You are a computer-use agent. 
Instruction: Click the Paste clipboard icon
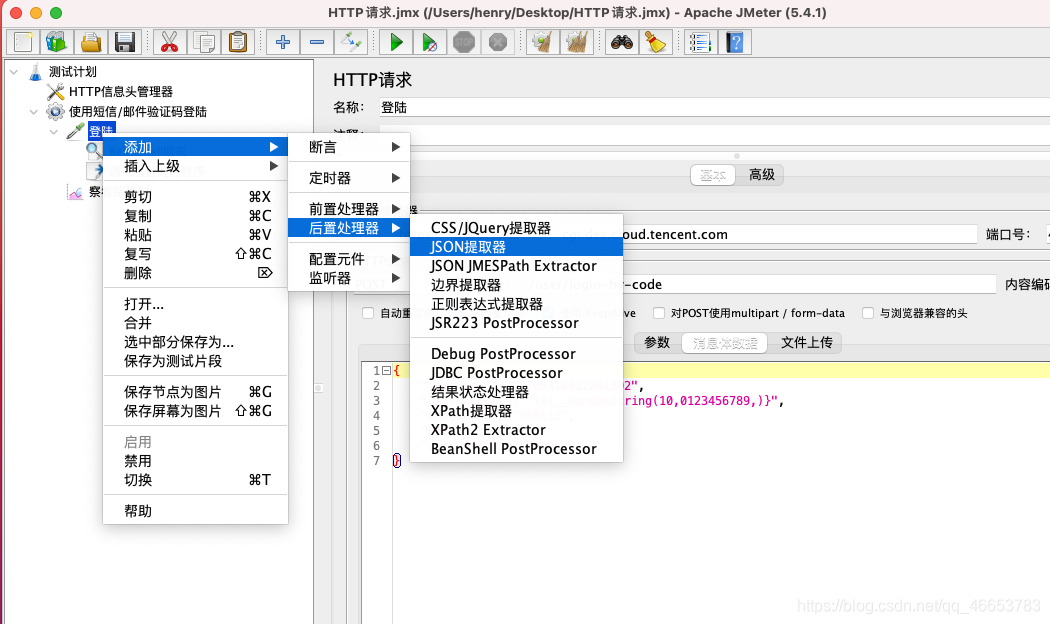[x=238, y=42]
